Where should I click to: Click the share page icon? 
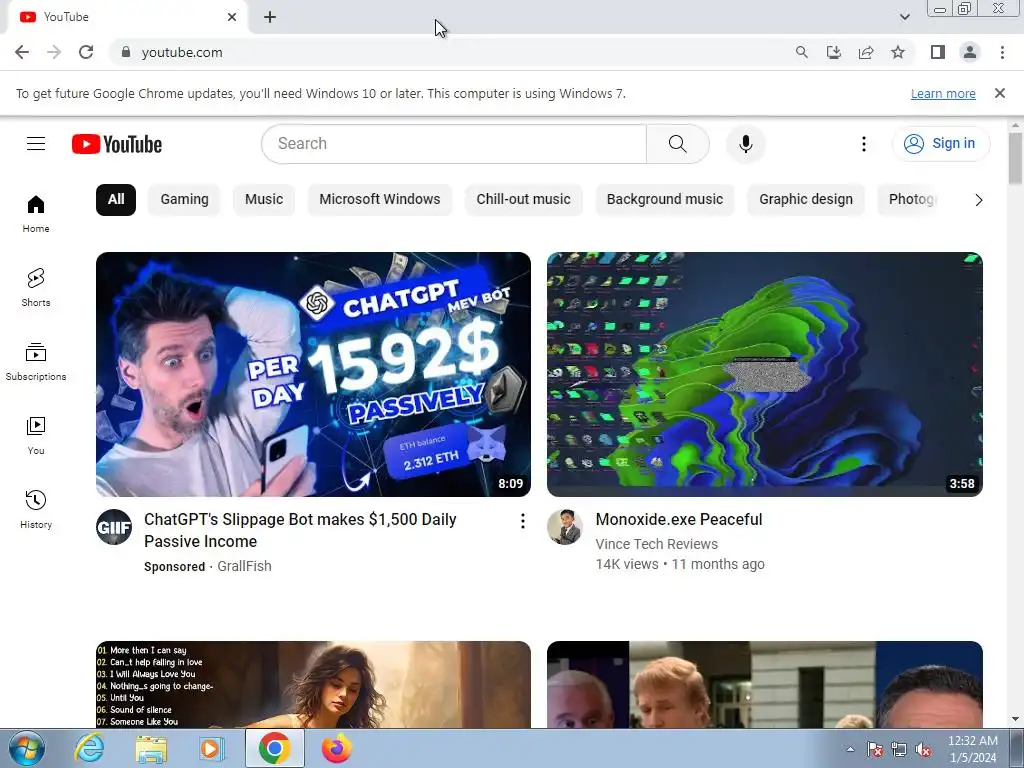(866, 52)
